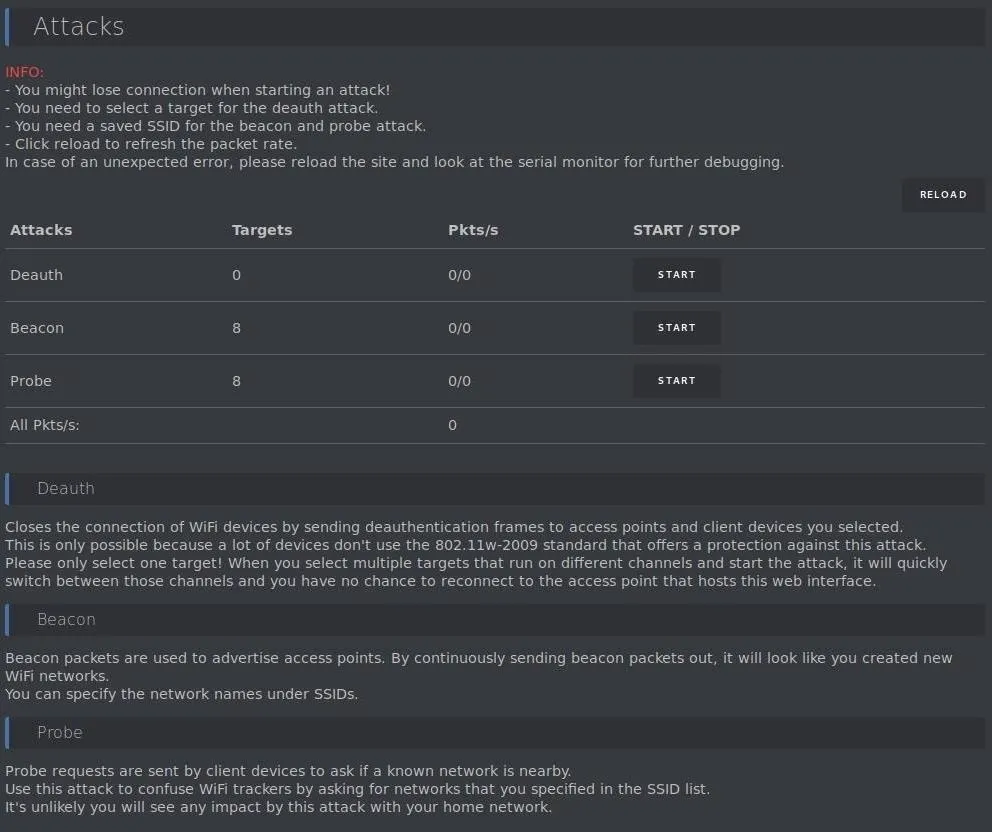
Task: Click the START / STOP column header
Action: (686, 230)
